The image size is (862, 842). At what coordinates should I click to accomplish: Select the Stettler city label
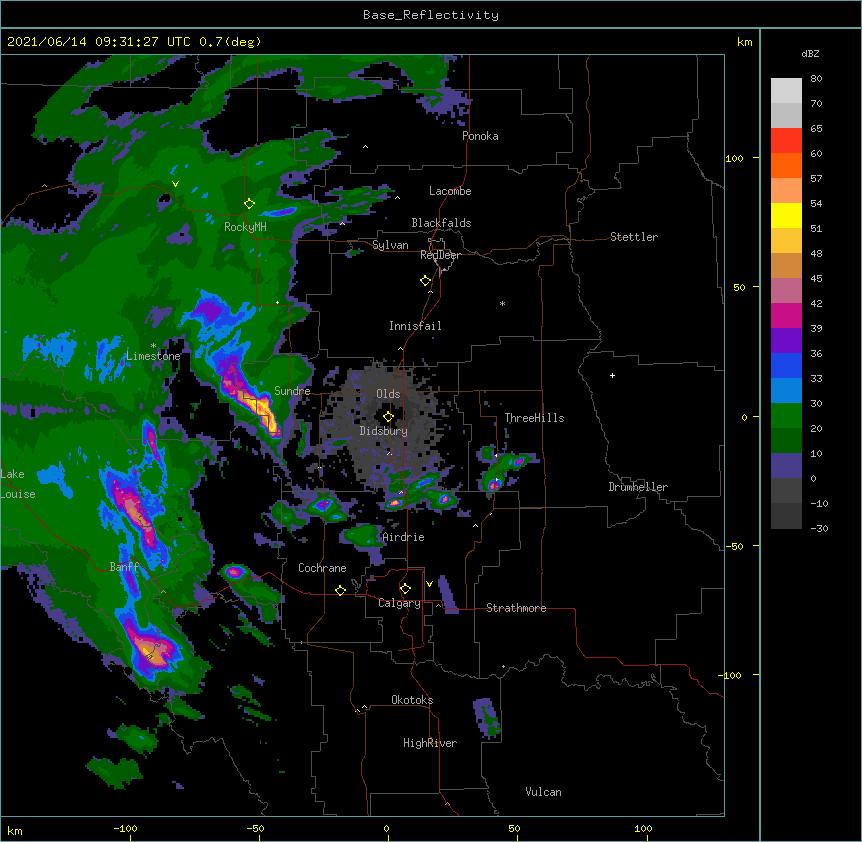click(634, 237)
